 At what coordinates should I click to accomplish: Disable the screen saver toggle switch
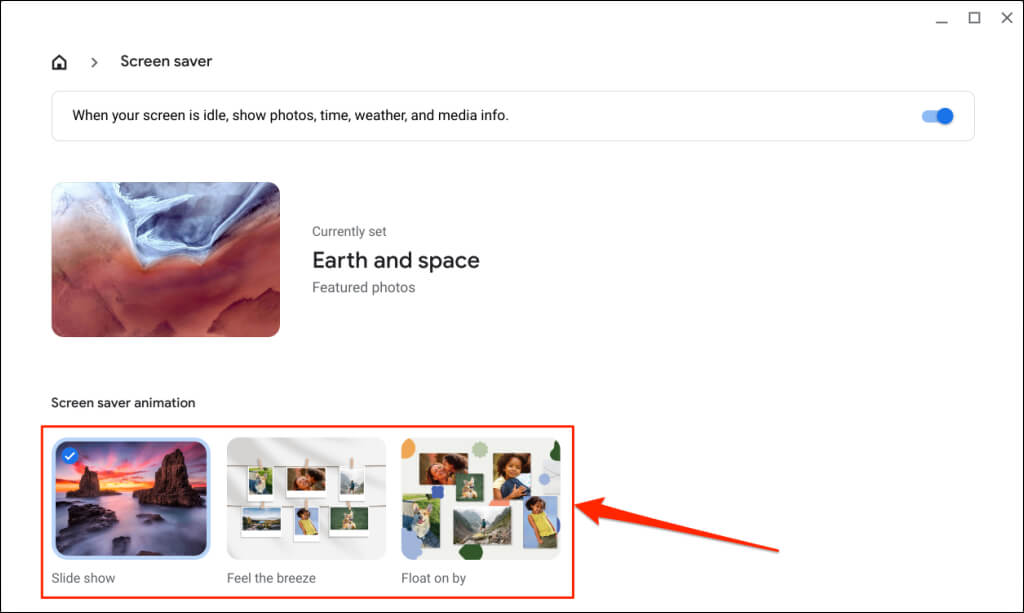click(x=937, y=116)
